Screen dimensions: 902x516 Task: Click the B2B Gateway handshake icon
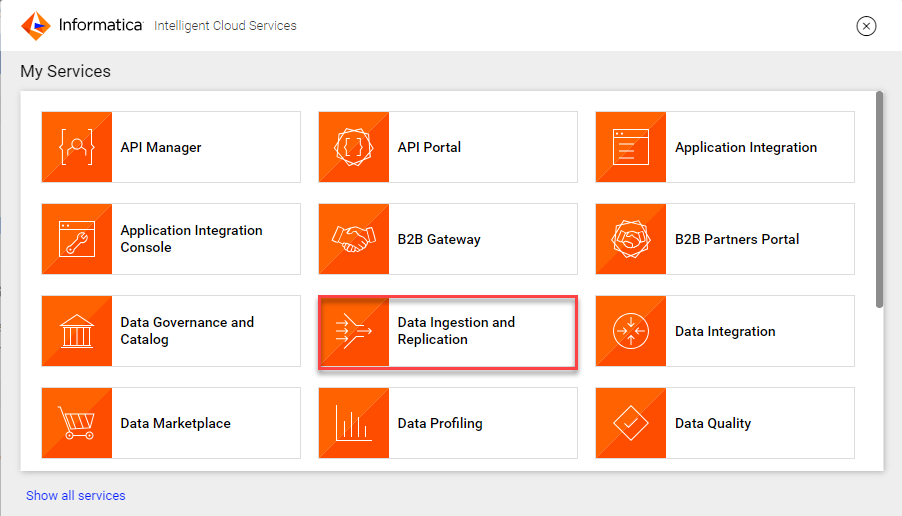pos(354,239)
